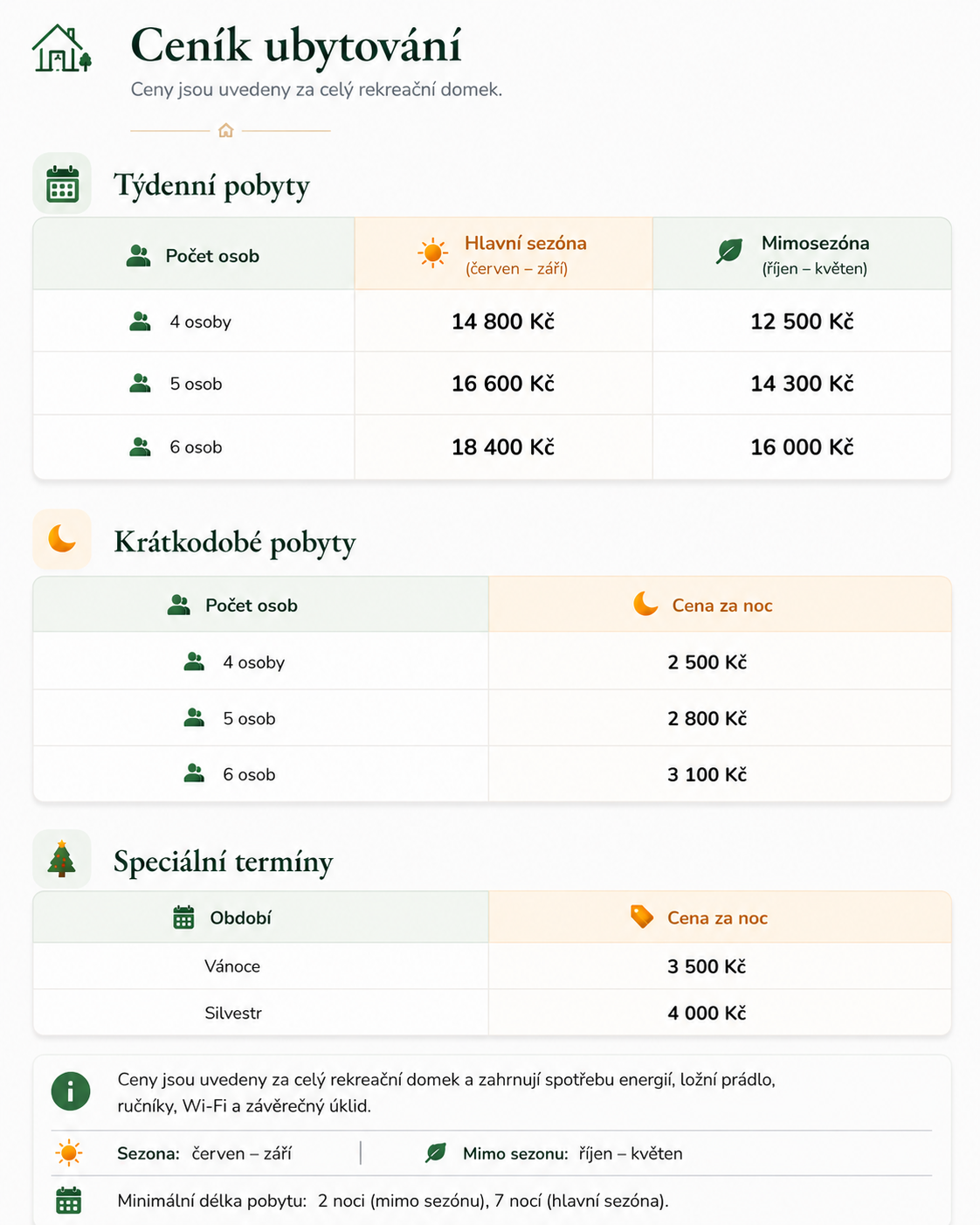Click the moon icon in Cena za noc header
The image size is (980, 1225).
(645, 604)
